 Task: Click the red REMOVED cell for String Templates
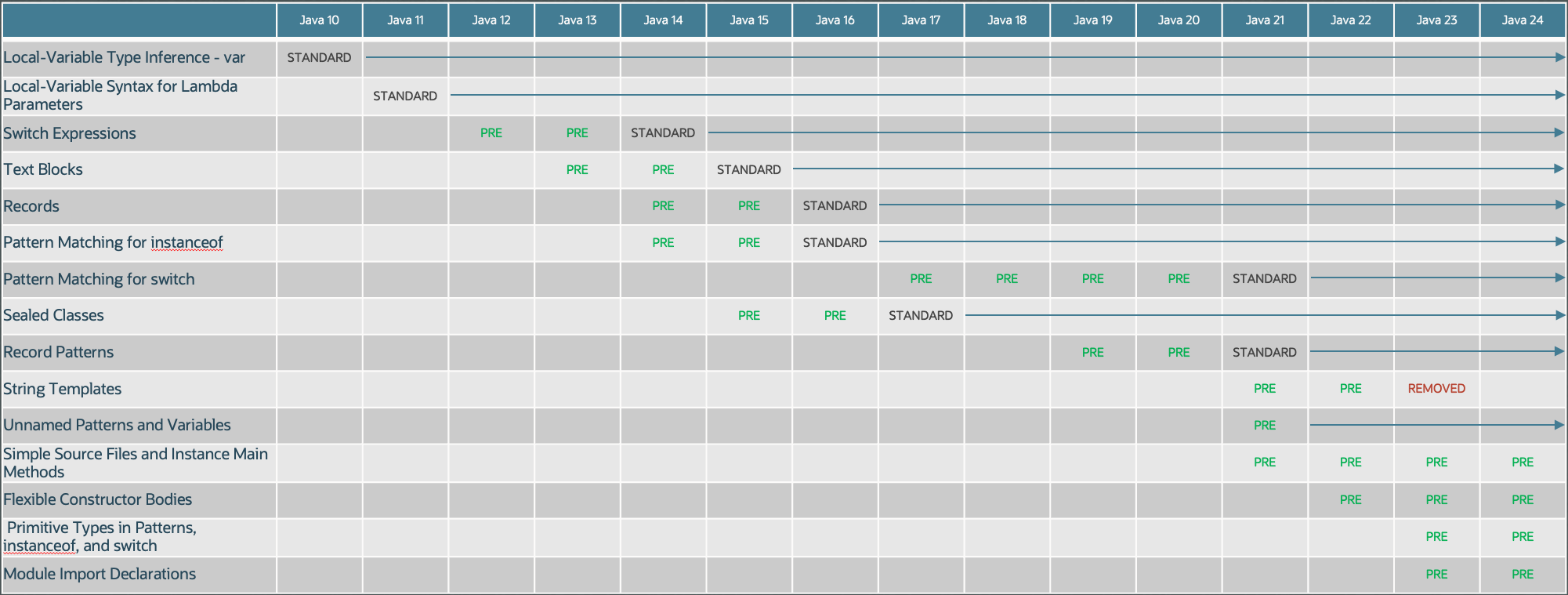click(1436, 389)
